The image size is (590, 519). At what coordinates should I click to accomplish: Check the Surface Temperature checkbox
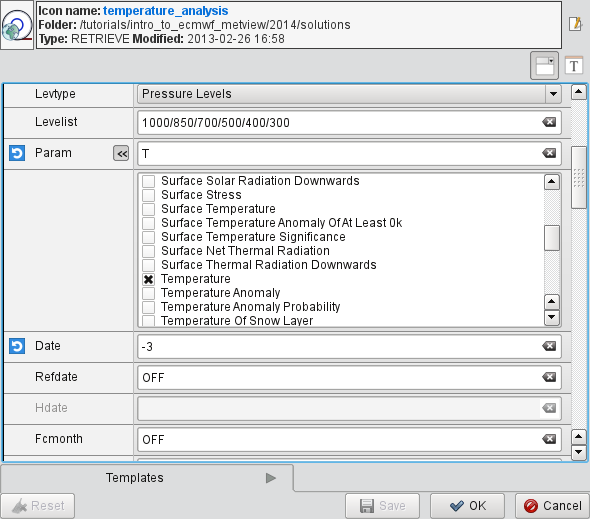pos(149,209)
